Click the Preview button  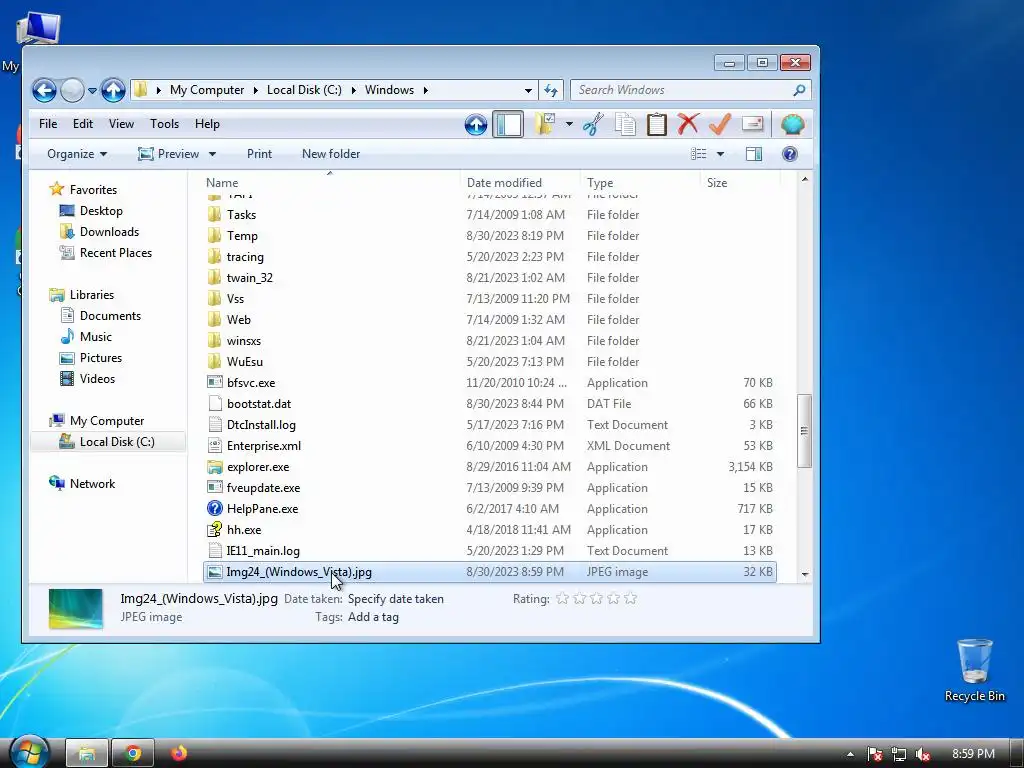coord(169,154)
